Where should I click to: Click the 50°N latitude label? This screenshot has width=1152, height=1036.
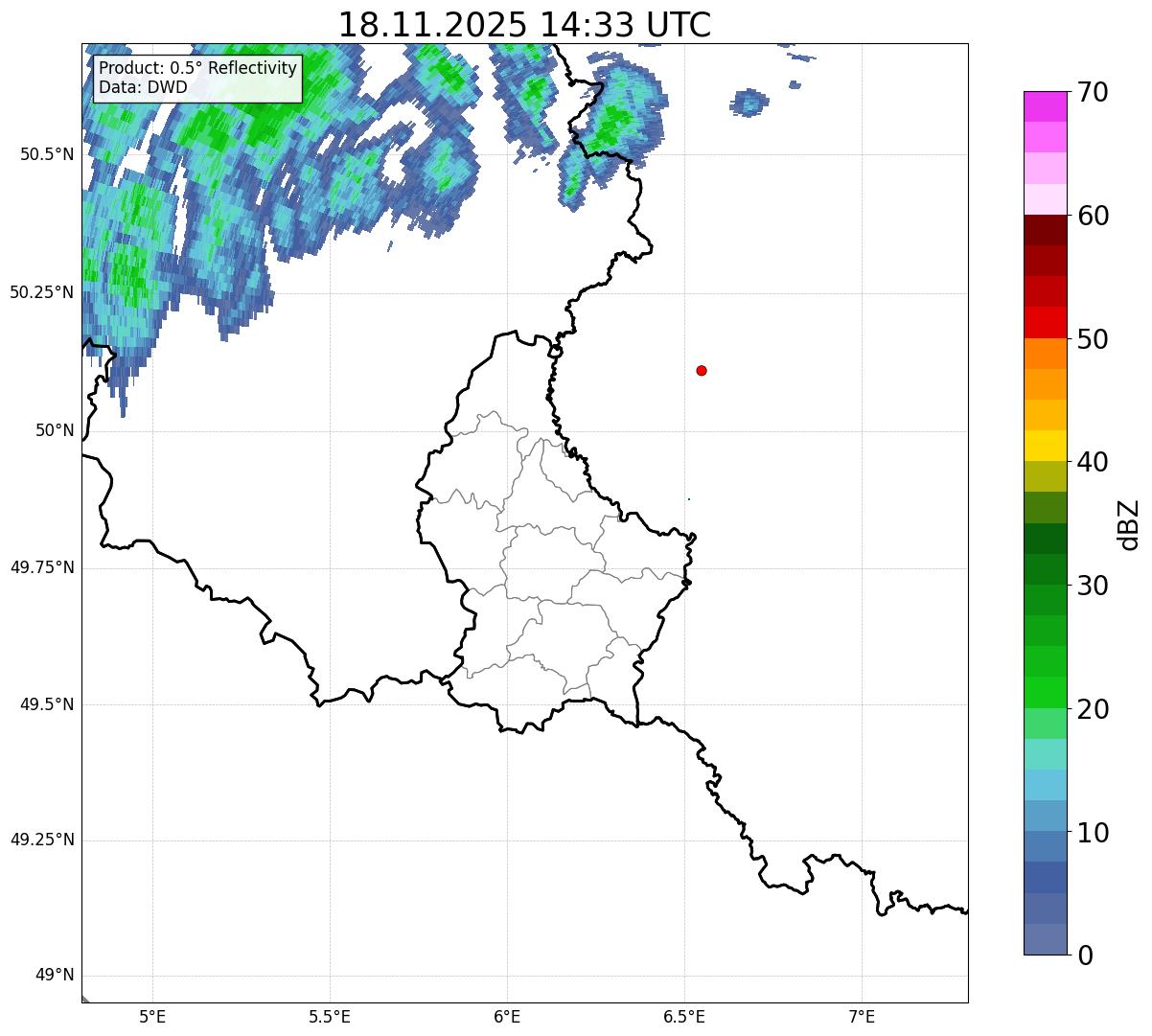click(x=55, y=430)
